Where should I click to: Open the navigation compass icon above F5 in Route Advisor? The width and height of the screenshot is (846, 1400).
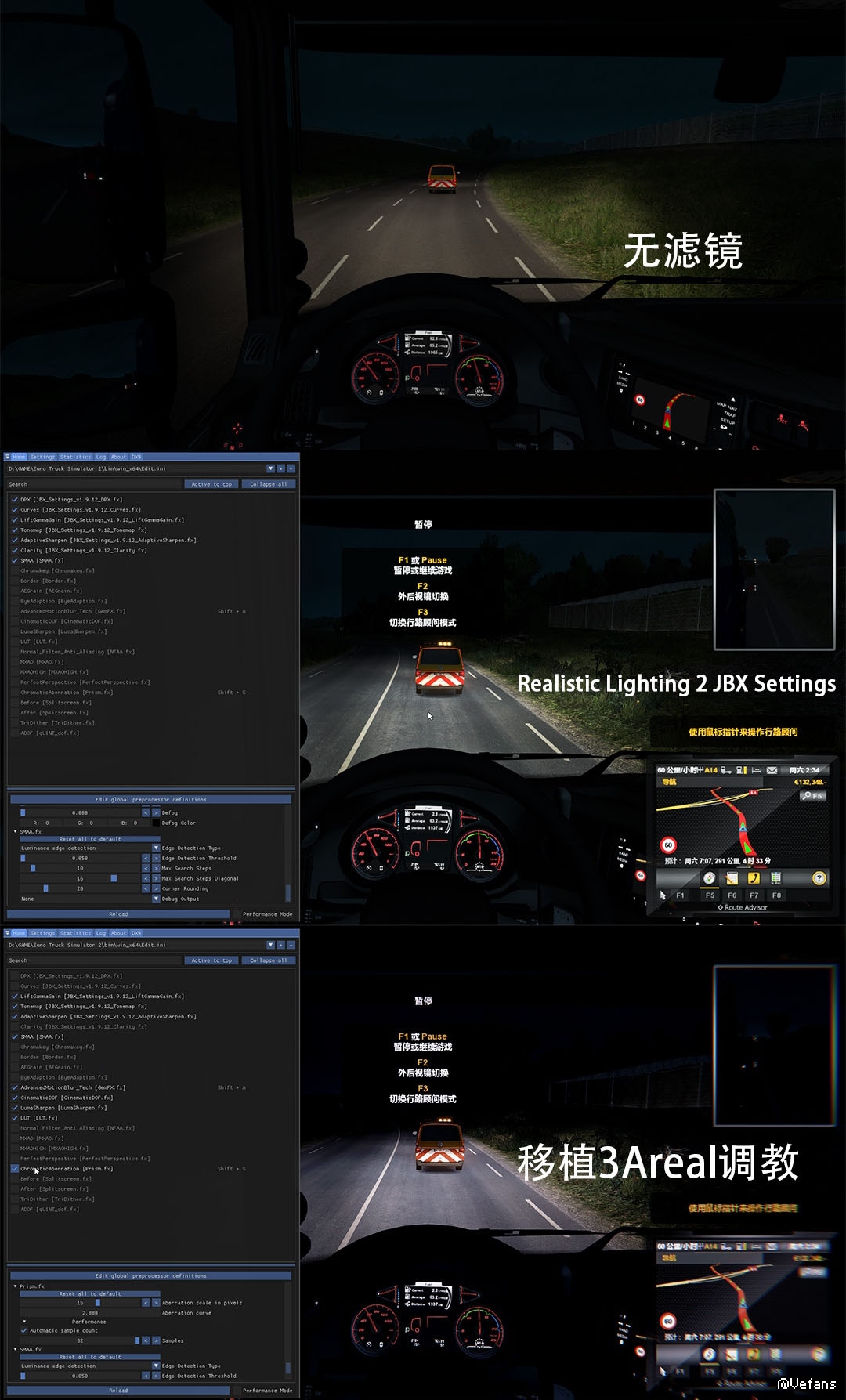709,878
